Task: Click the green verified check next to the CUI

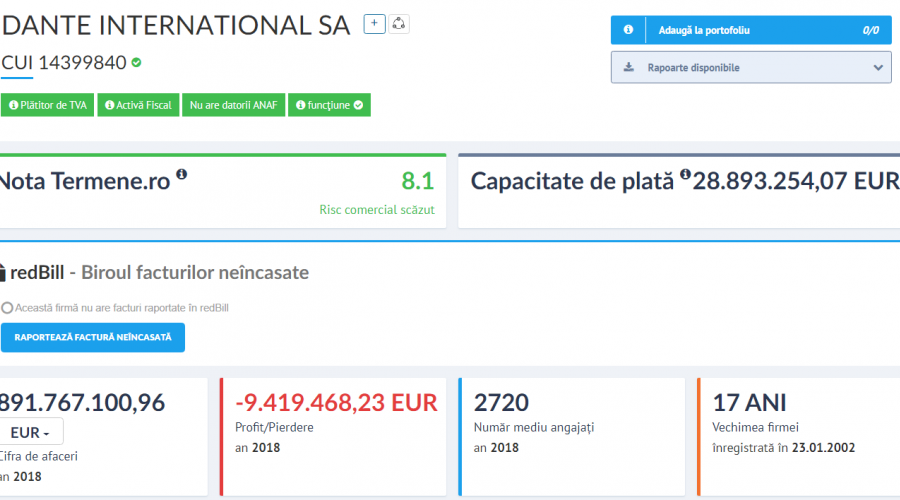Action: pos(136,63)
